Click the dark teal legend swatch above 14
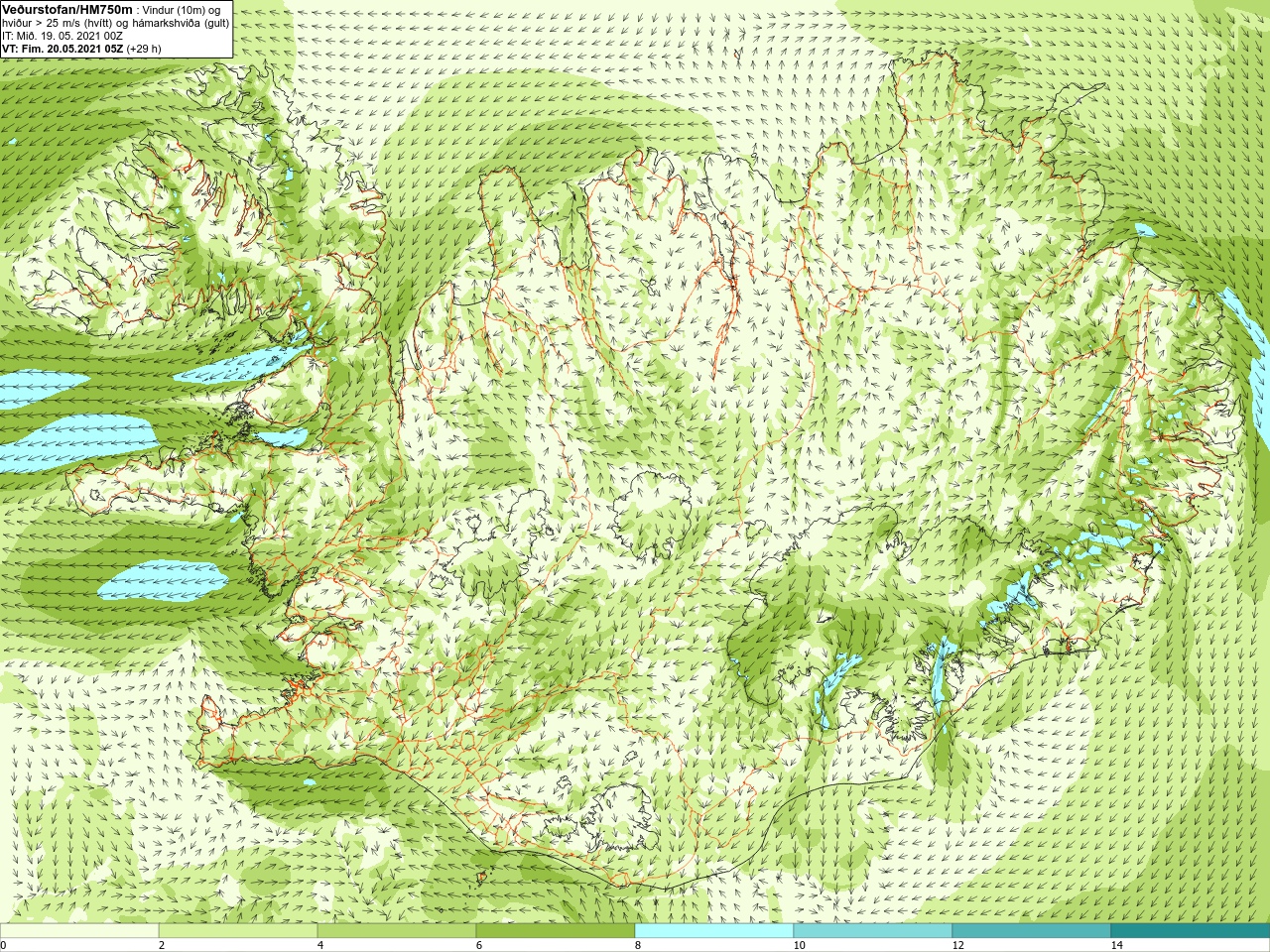 click(x=1191, y=931)
